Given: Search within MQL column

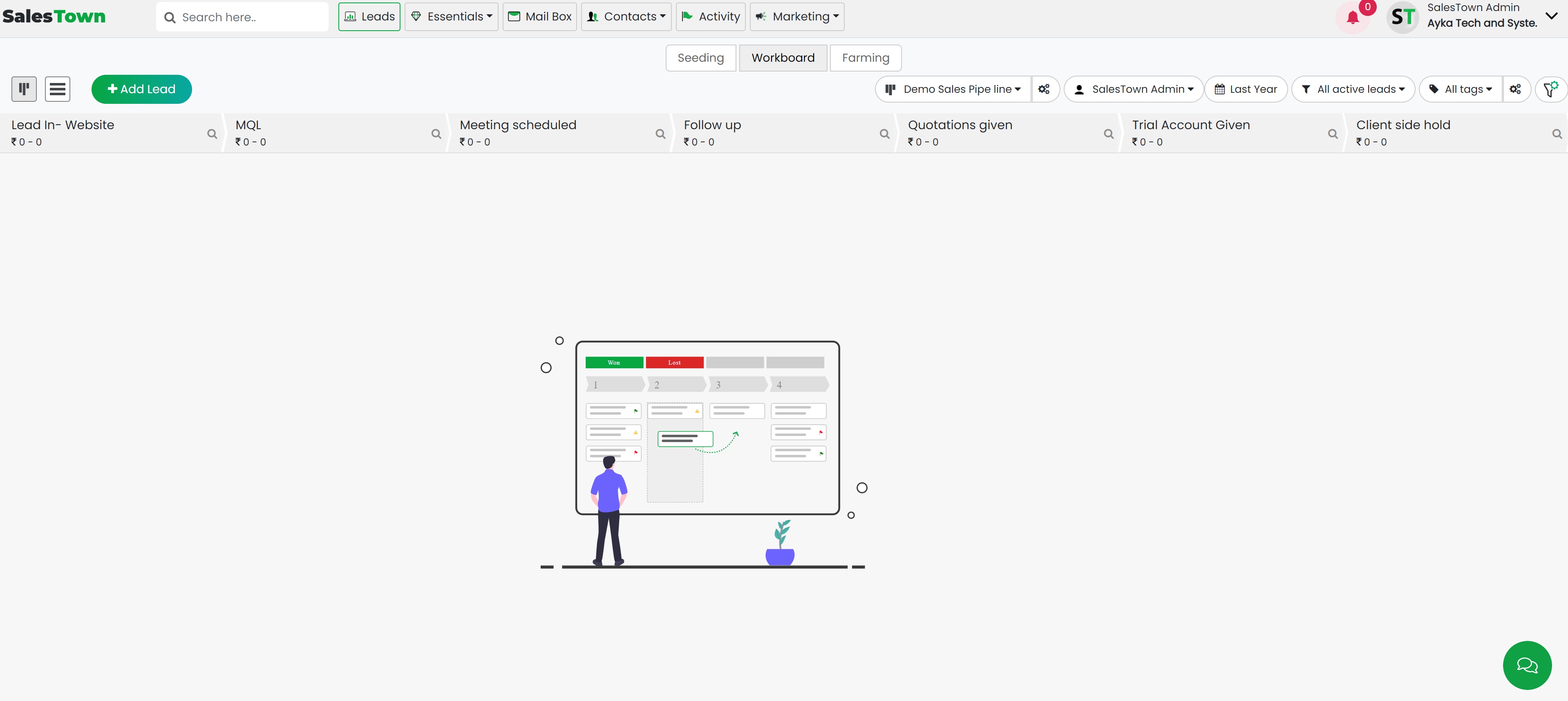Looking at the screenshot, I should (436, 134).
